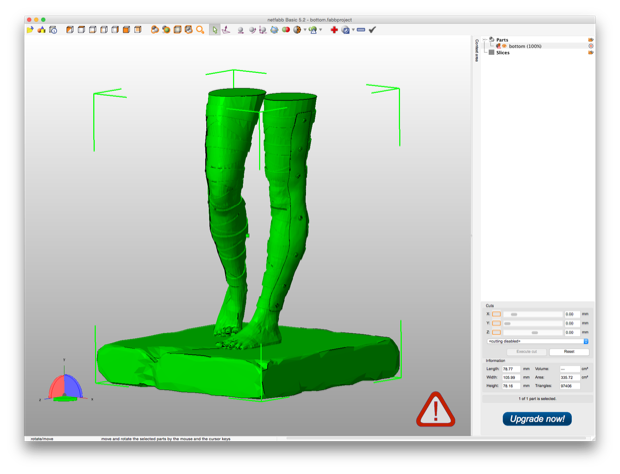The height and width of the screenshot is (474, 620).
Task: Click the purple axes align tool icon
Action: click(226, 30)
